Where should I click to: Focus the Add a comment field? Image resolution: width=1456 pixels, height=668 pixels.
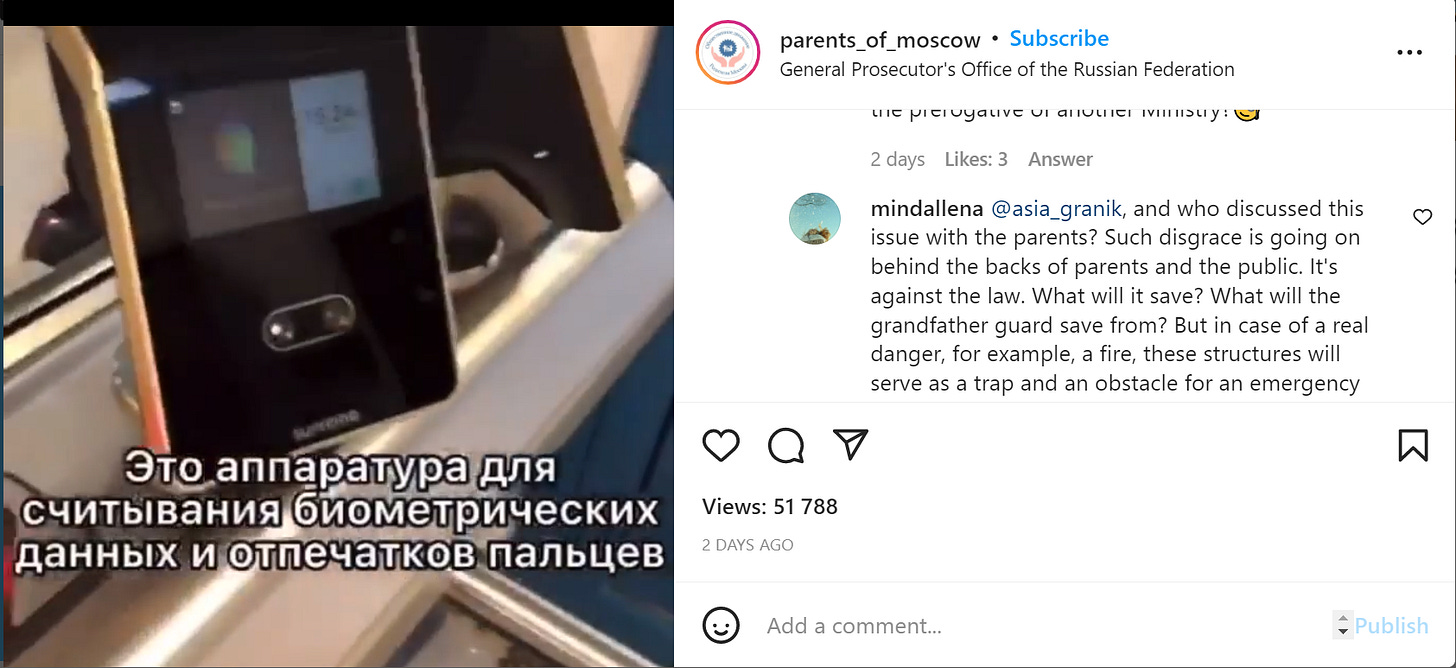coord(1045,626)
